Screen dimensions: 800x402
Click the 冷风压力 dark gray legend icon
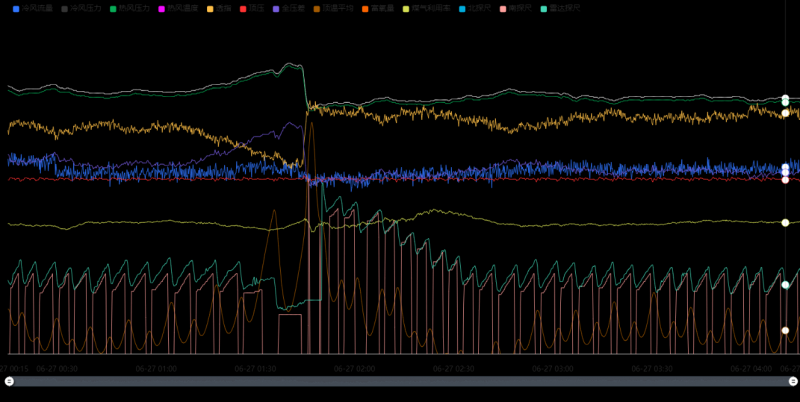(65, 8)
